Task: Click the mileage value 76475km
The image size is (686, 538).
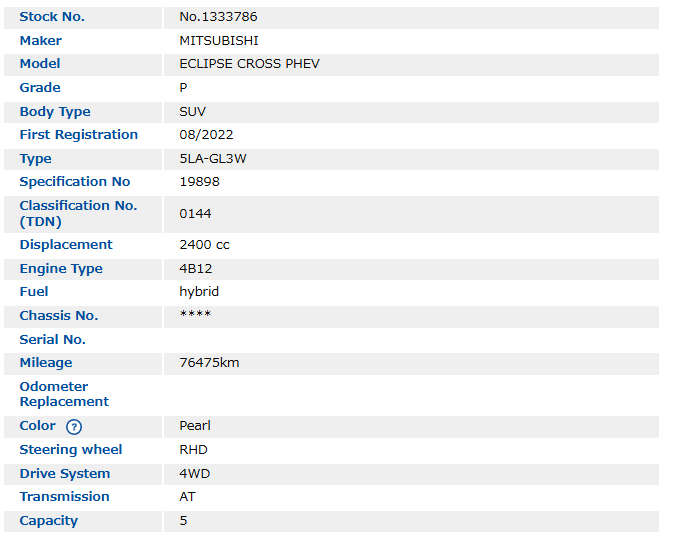Action: [209, 363]
